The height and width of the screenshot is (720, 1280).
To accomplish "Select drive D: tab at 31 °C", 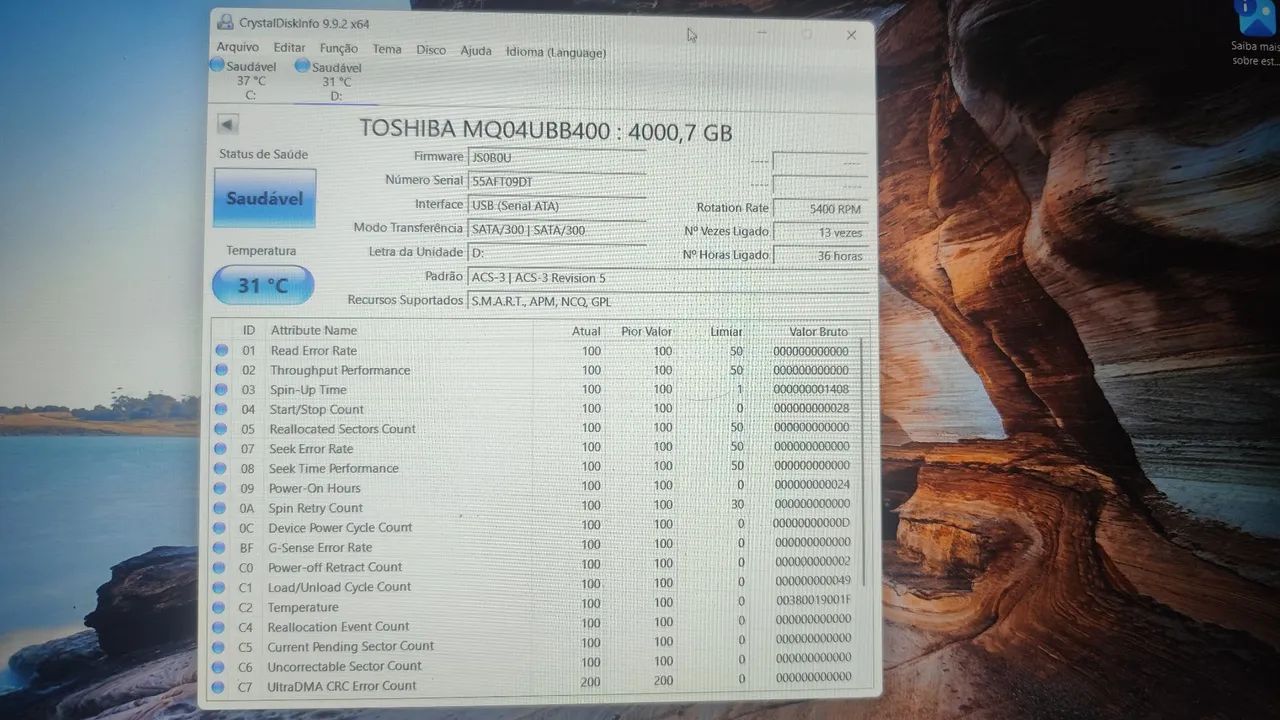I will pyautogui.click(x=336, y=81).
